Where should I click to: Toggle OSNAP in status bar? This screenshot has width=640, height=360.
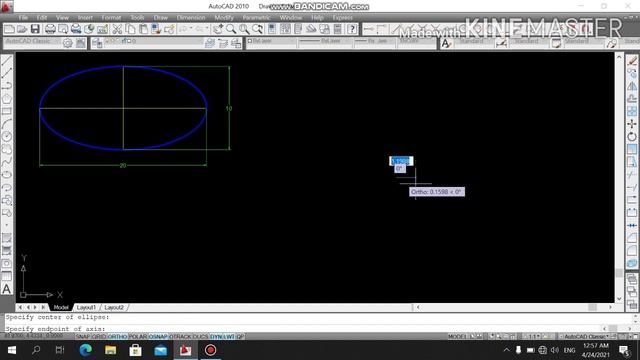pyautogui.click(x=158, y=337)
